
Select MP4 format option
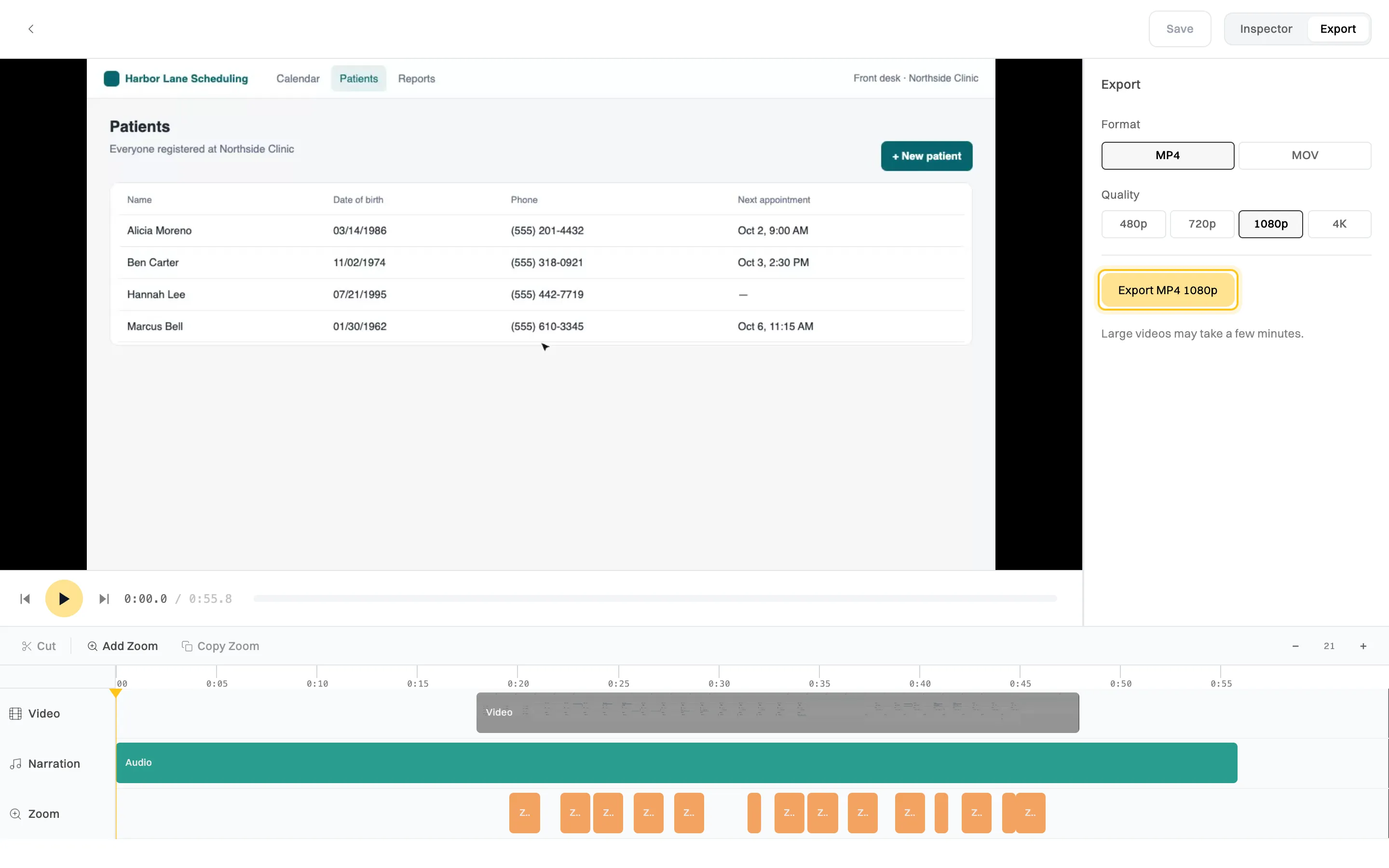[x=1168, y=156]
